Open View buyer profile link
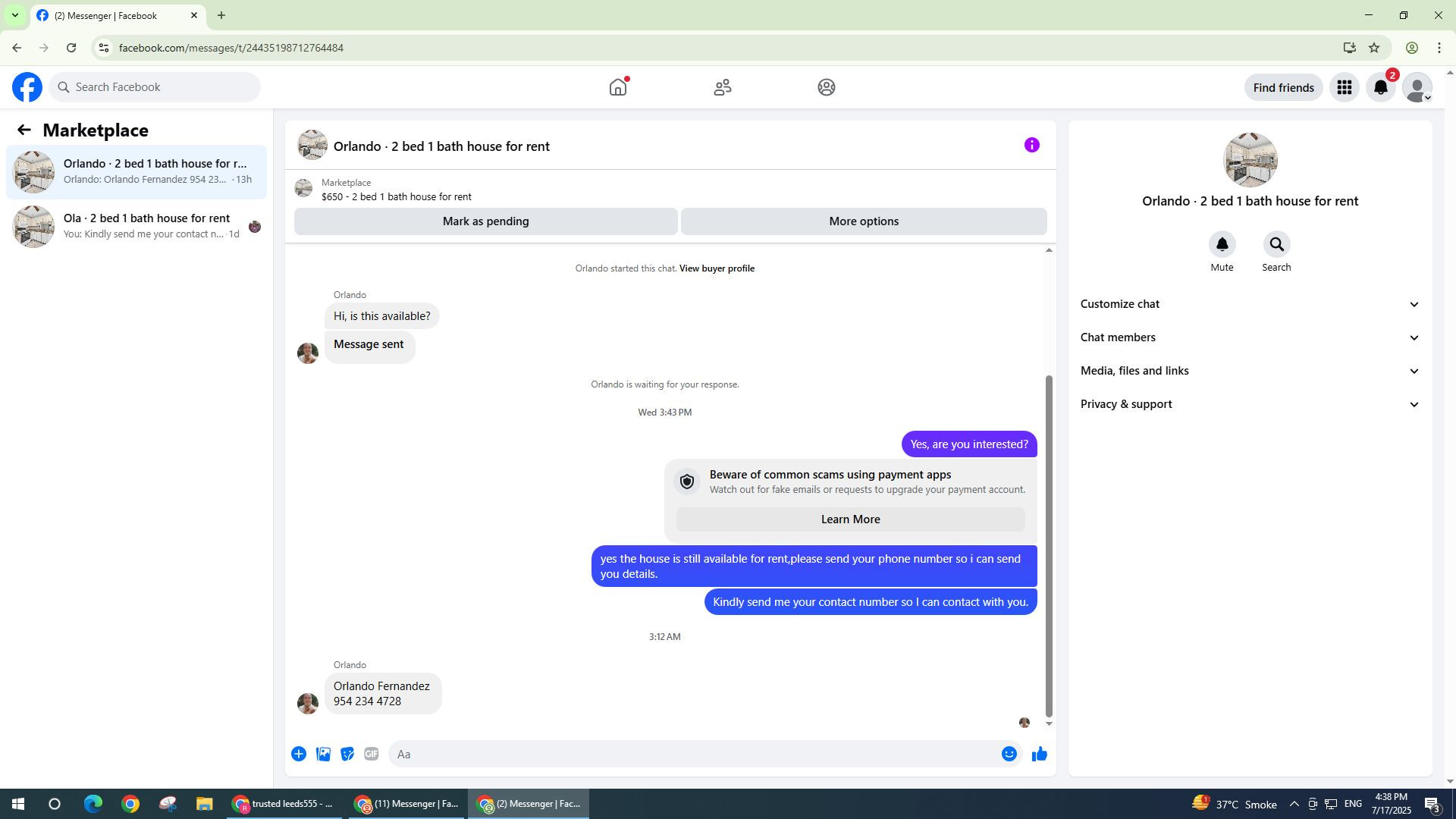1456x819 pixels. [x=717, y=268]
